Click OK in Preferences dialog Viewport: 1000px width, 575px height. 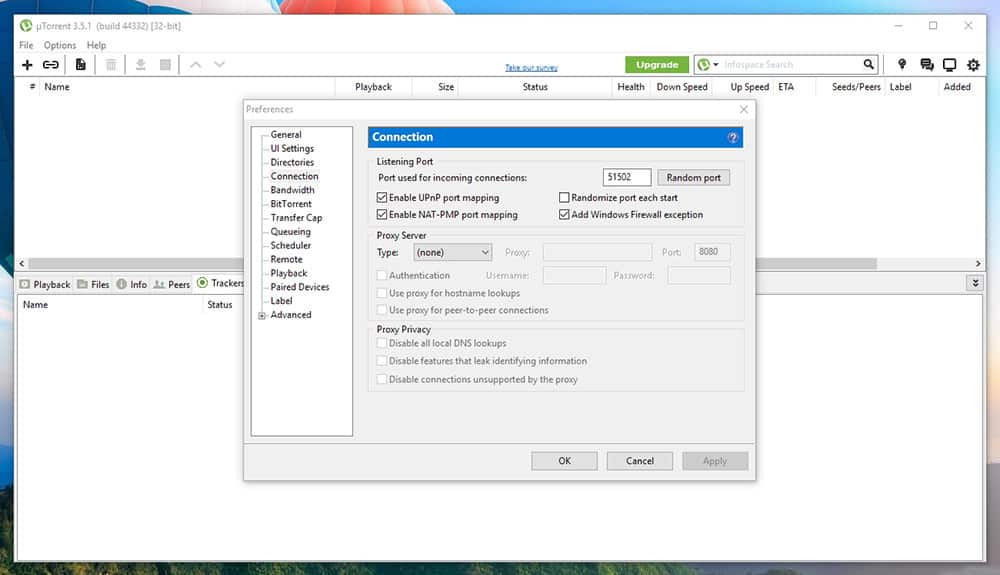coord(564,461)
